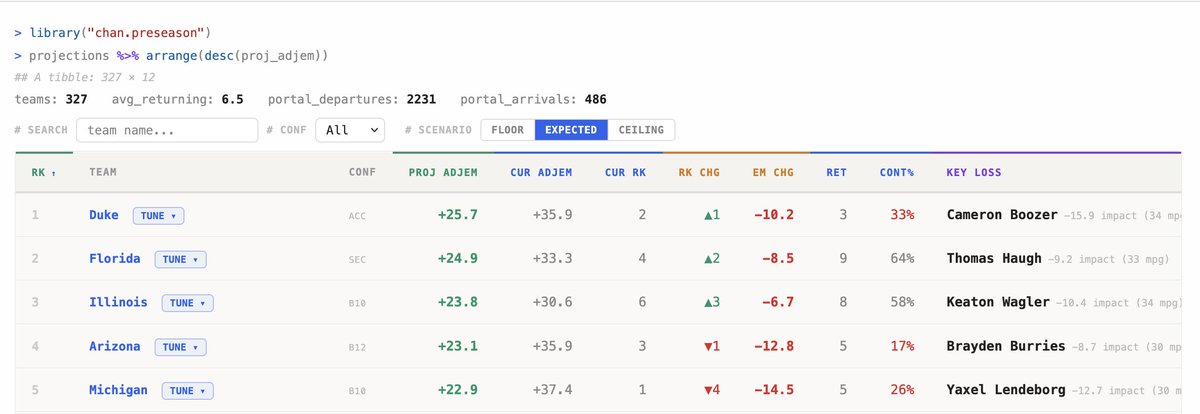1200x414 pixels.
Task: Click Michigan's current AdjEM +37.4
Action: pos(553,390)
